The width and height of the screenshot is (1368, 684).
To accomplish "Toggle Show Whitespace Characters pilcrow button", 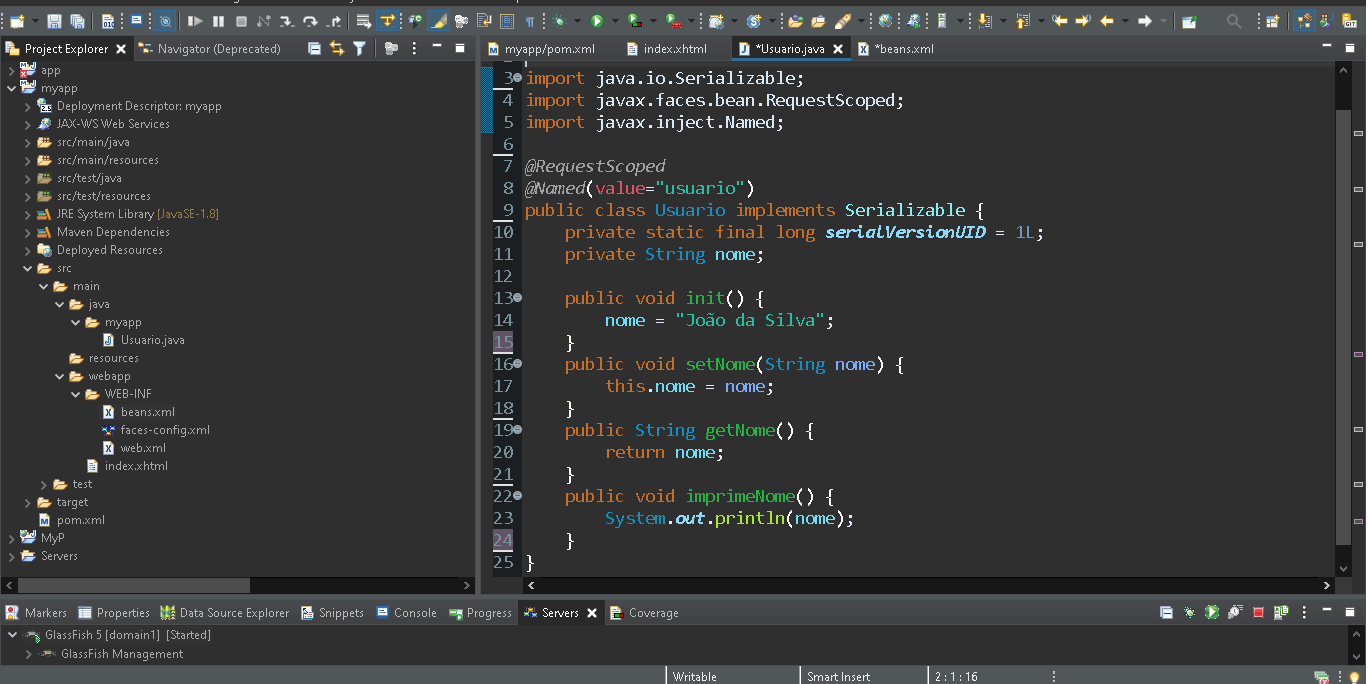I will 530,21.
